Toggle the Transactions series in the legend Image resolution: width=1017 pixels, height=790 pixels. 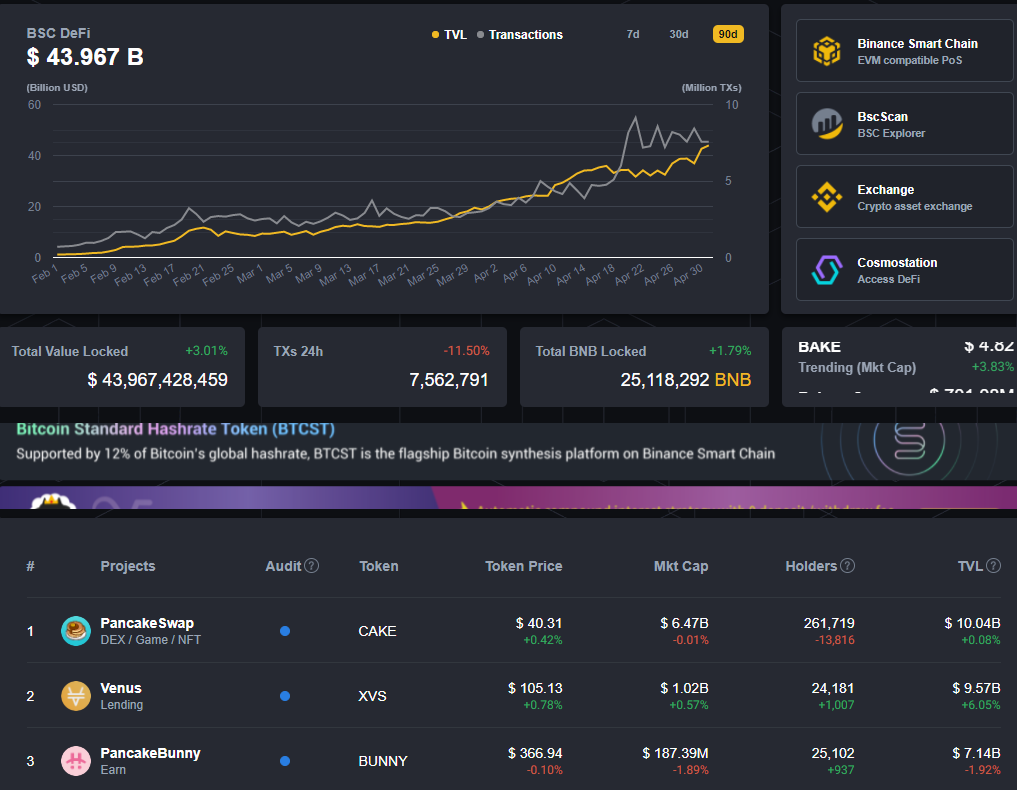(x=518, y=34)
